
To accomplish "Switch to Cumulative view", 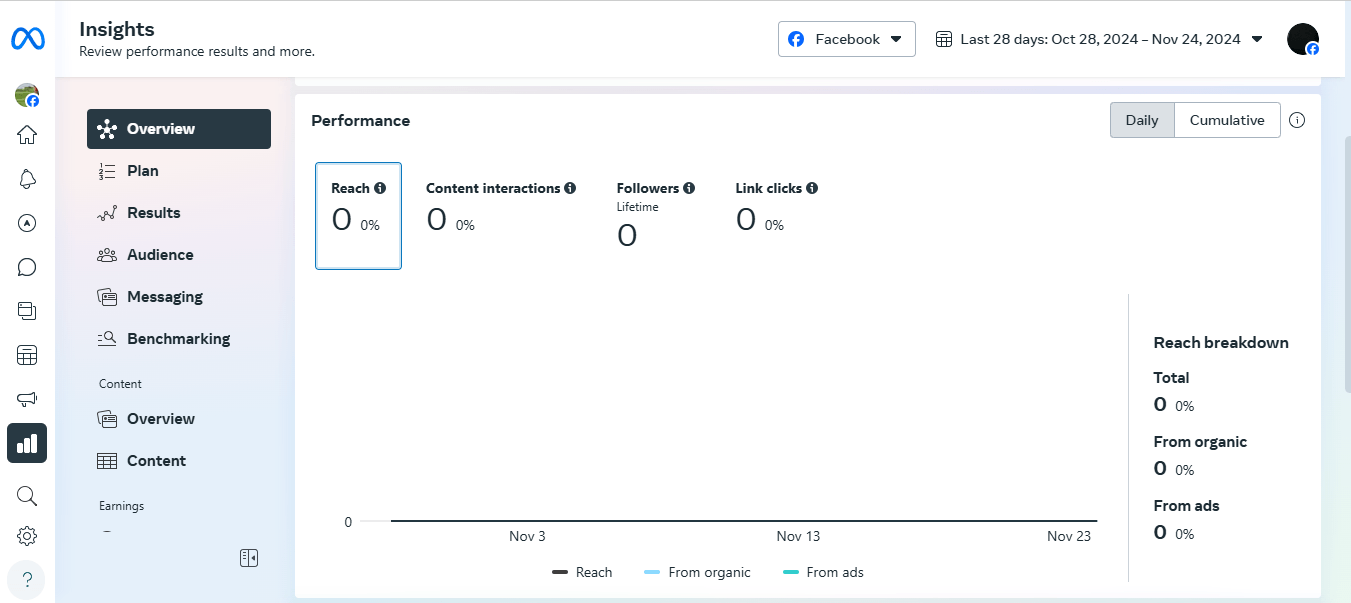I will tap(1227, 120).
